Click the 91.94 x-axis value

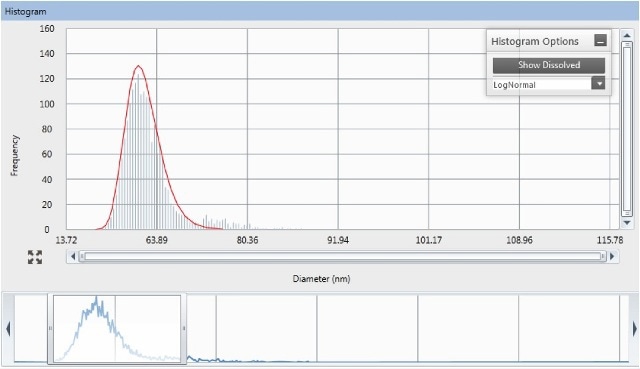point(338,240)
